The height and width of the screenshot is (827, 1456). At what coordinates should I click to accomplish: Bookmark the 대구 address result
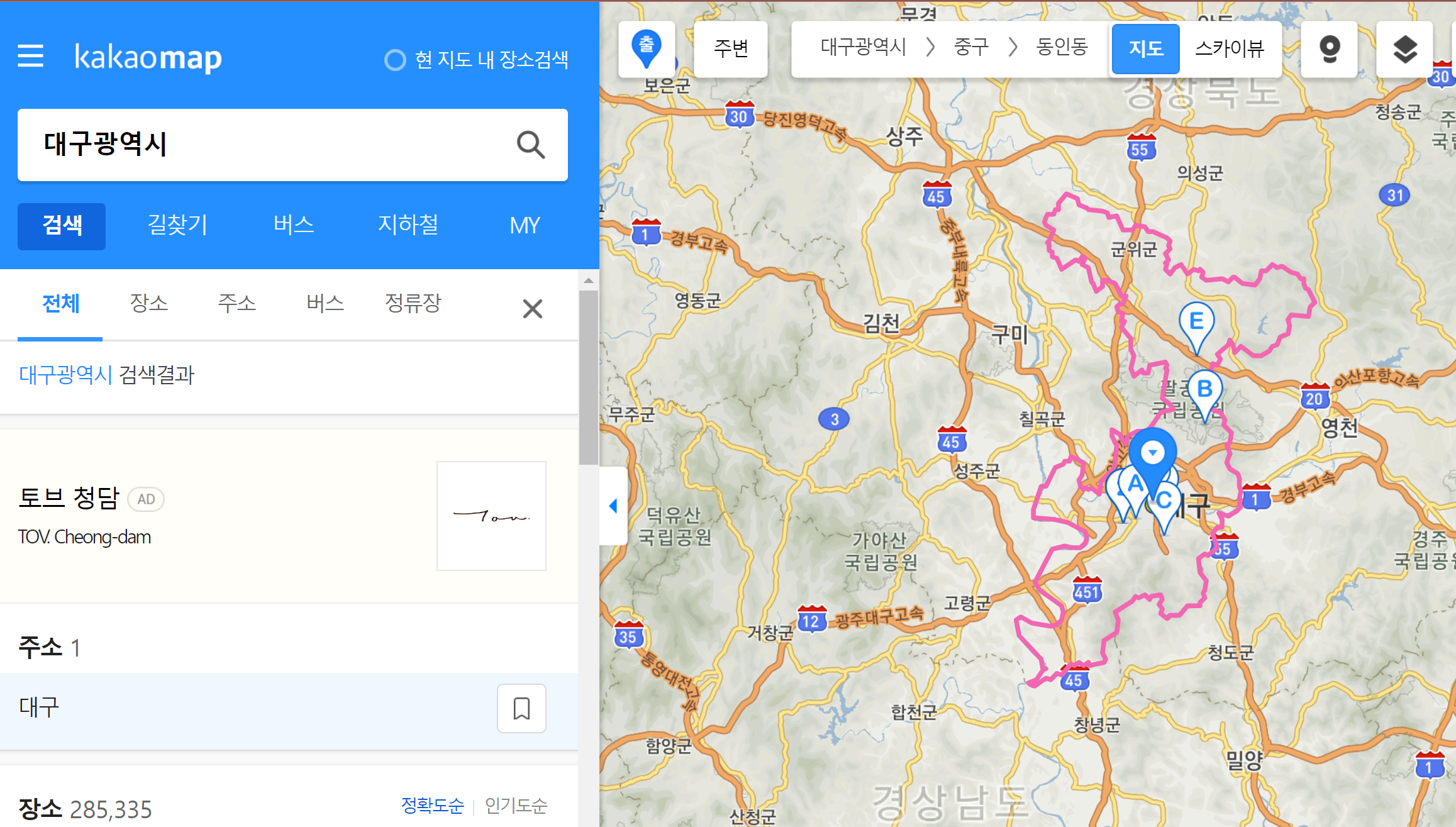coord(521,708)
